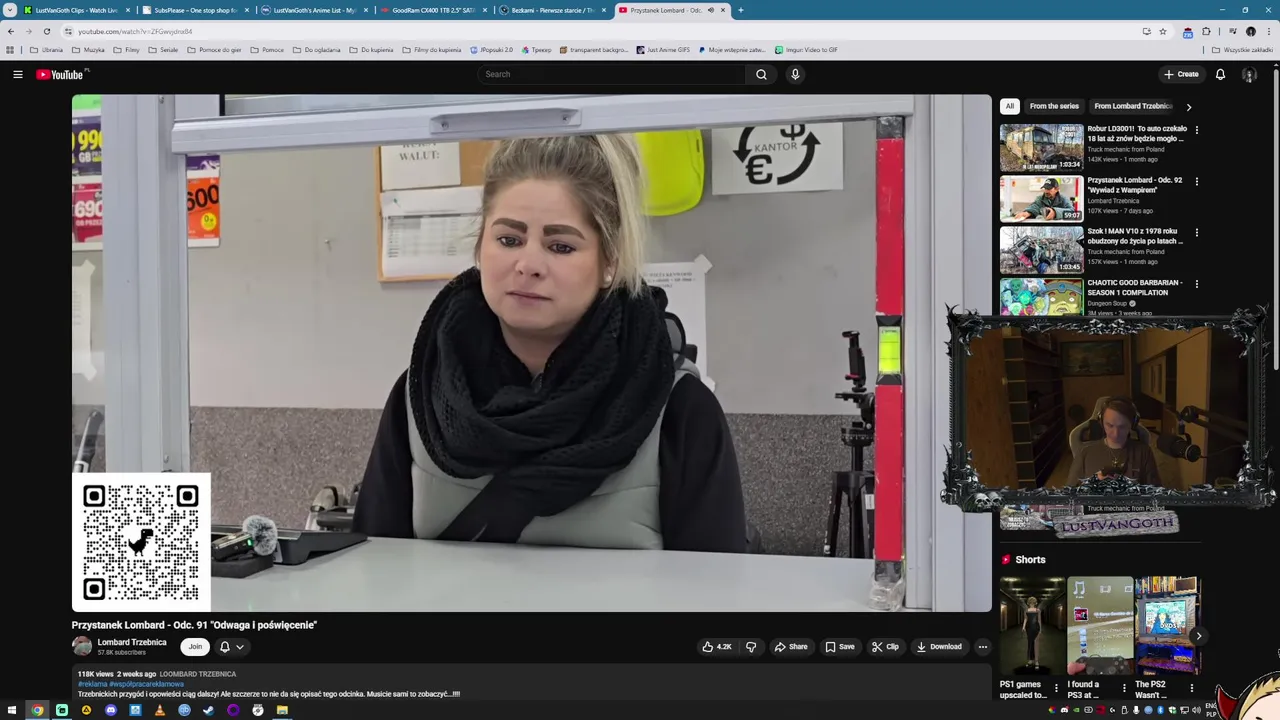Image resolution: width=1280 pixels, height=720 pixels.
Task: Open Steam from the taskbar
Action: click(209, 710)
